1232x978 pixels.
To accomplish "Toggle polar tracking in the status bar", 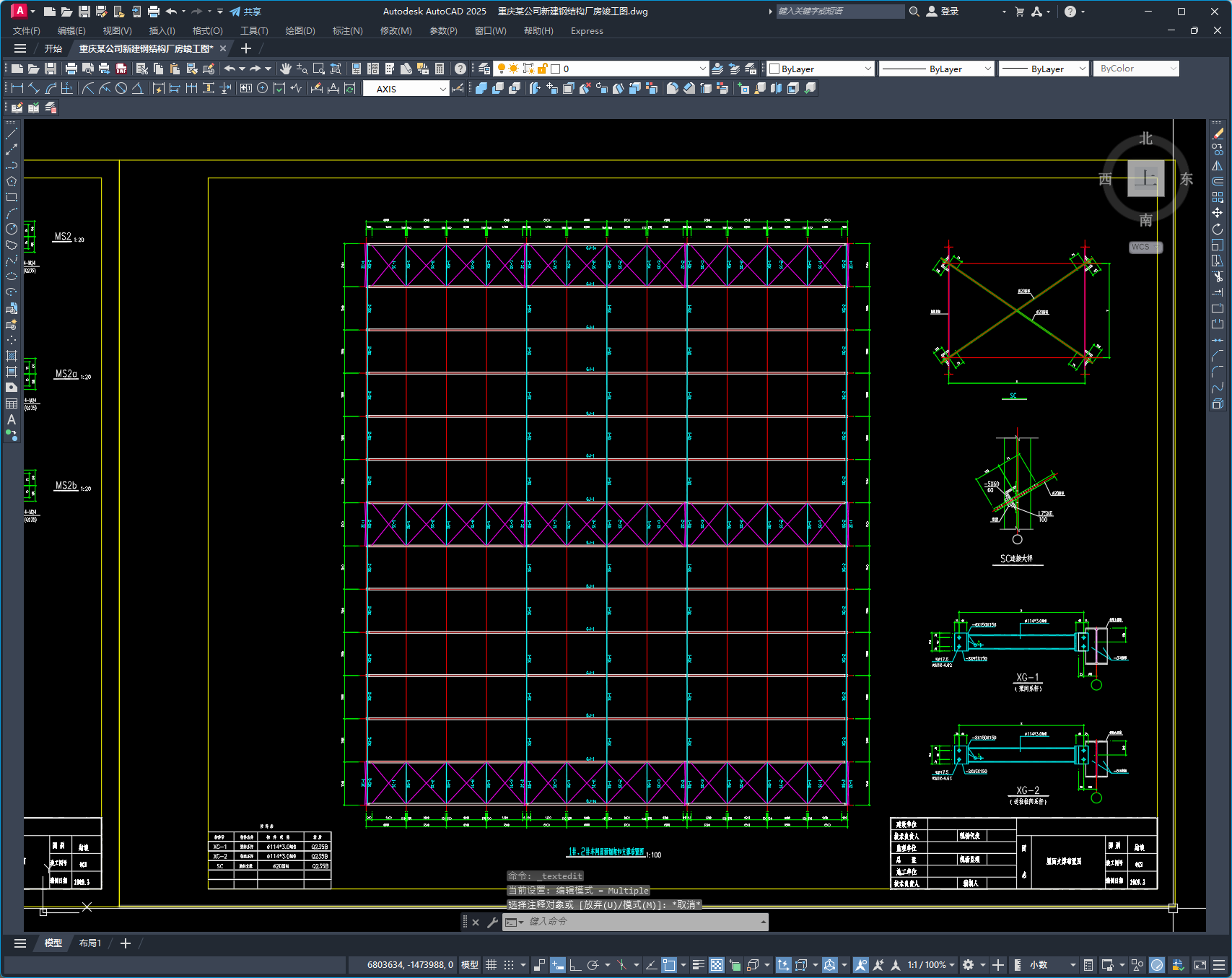I will pos(593,965).
